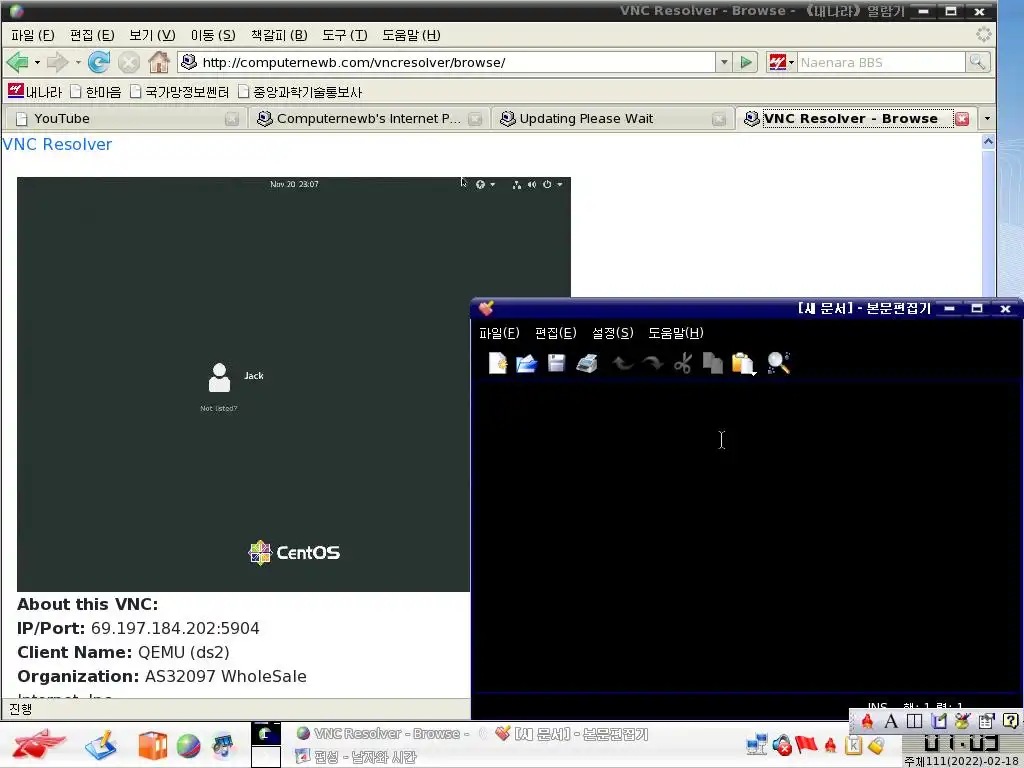The image size is (1024, 768).
Task: Click Open file icon in text editor
Action: coord(526,363)
